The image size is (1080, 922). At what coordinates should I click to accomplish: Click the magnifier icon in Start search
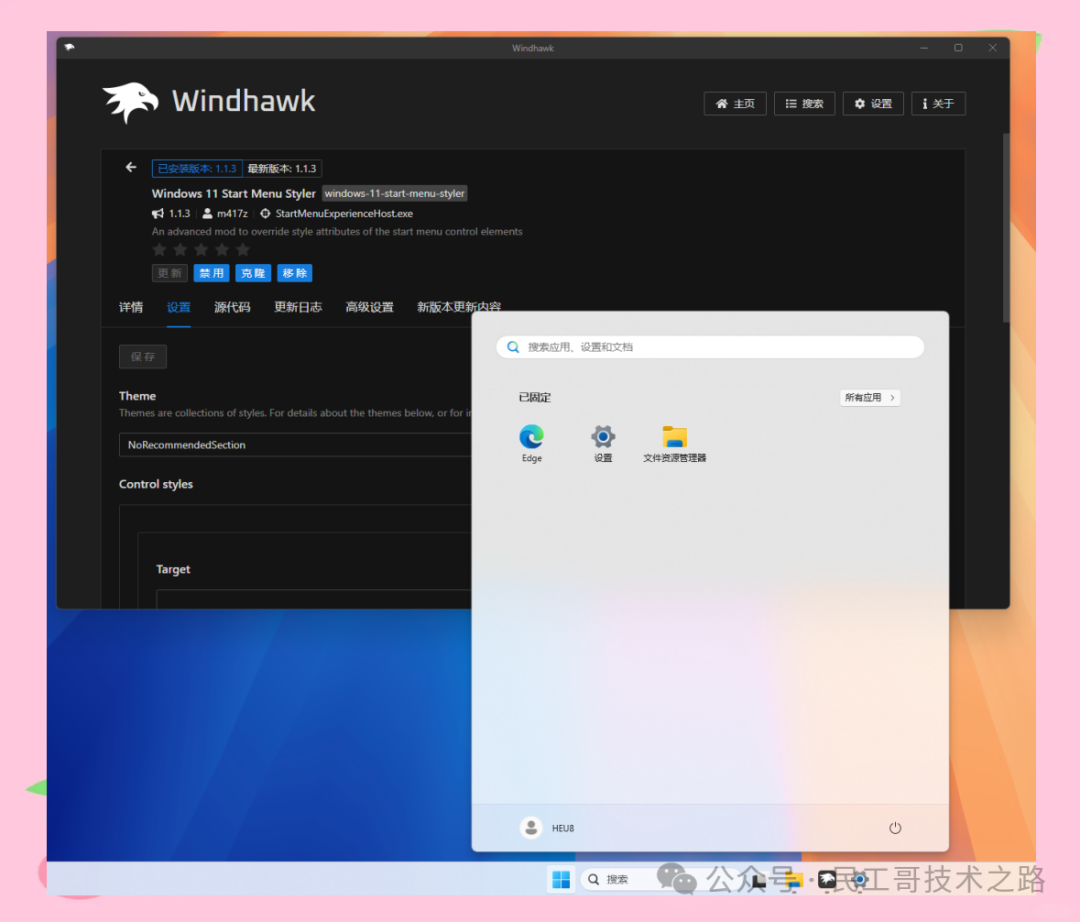[513, 347]
